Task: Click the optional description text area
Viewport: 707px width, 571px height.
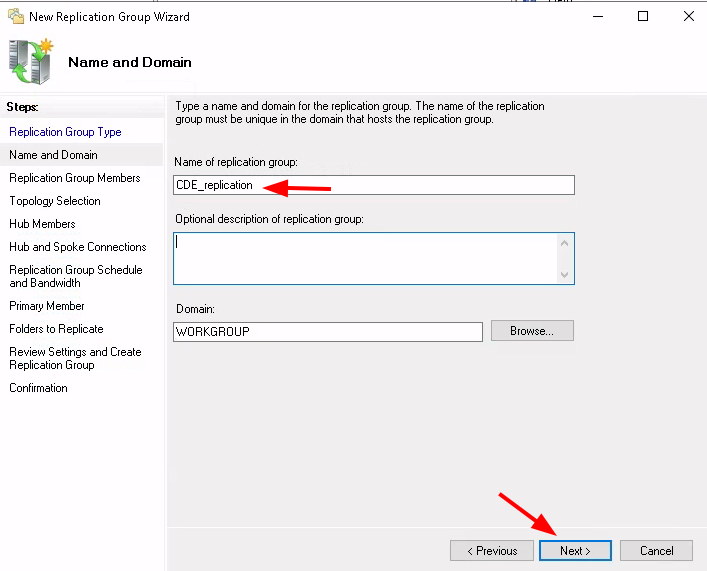Action: coord(365,258)
